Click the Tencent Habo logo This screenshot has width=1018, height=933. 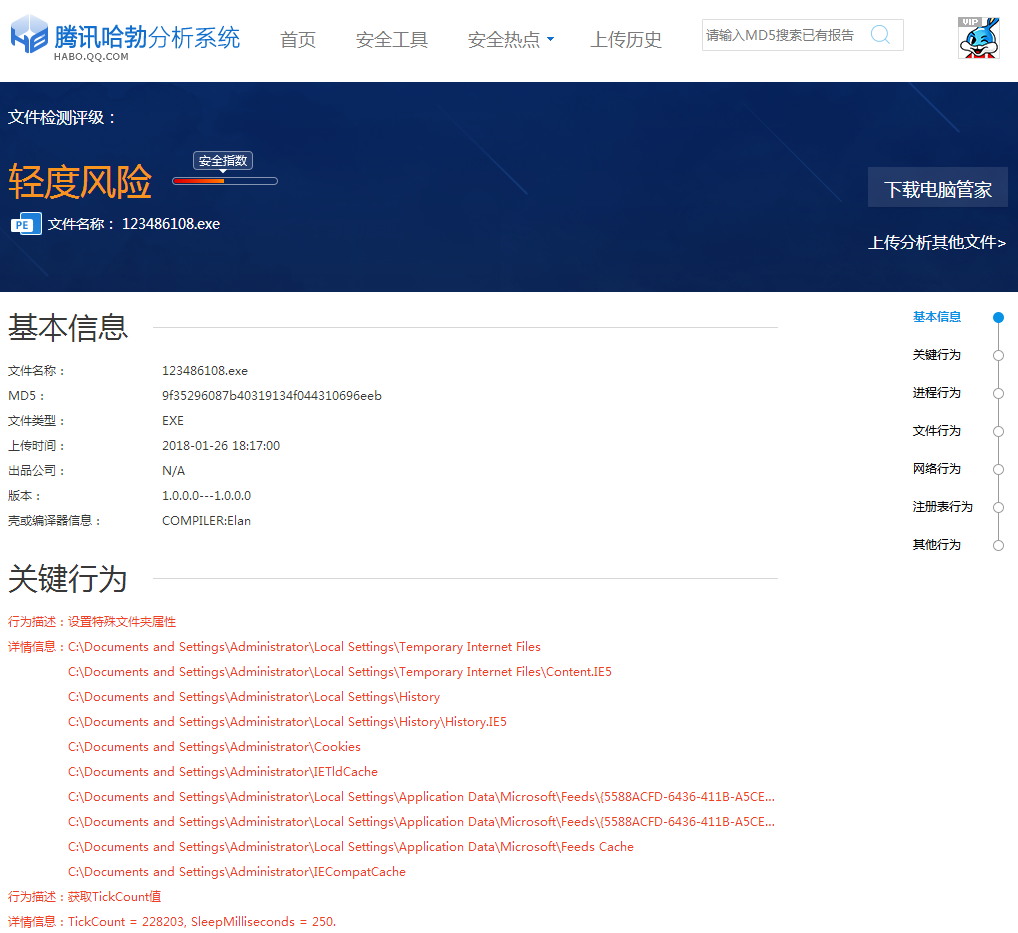coord(125,38)
